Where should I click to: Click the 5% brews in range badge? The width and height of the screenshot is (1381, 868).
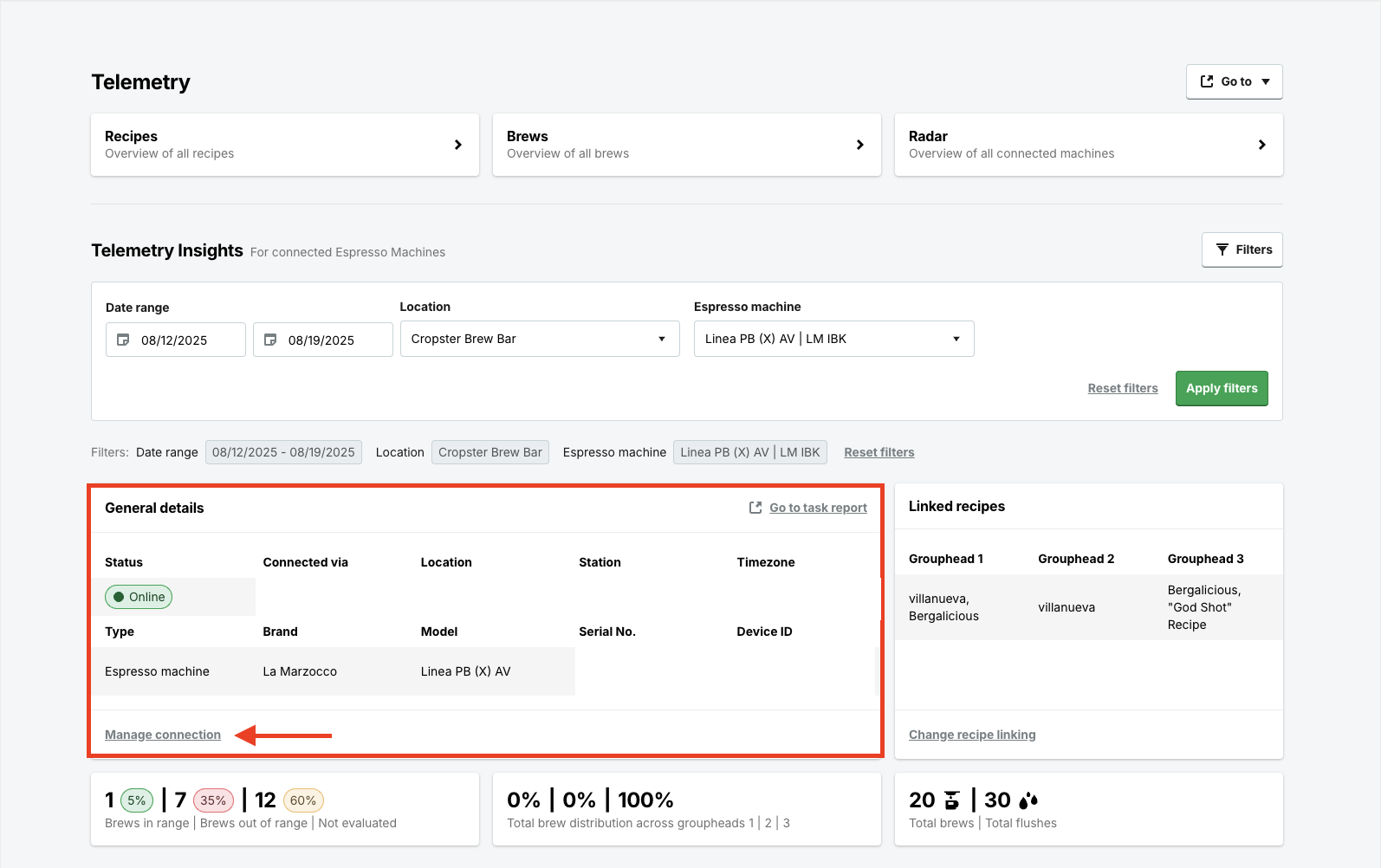coord(137,800)
